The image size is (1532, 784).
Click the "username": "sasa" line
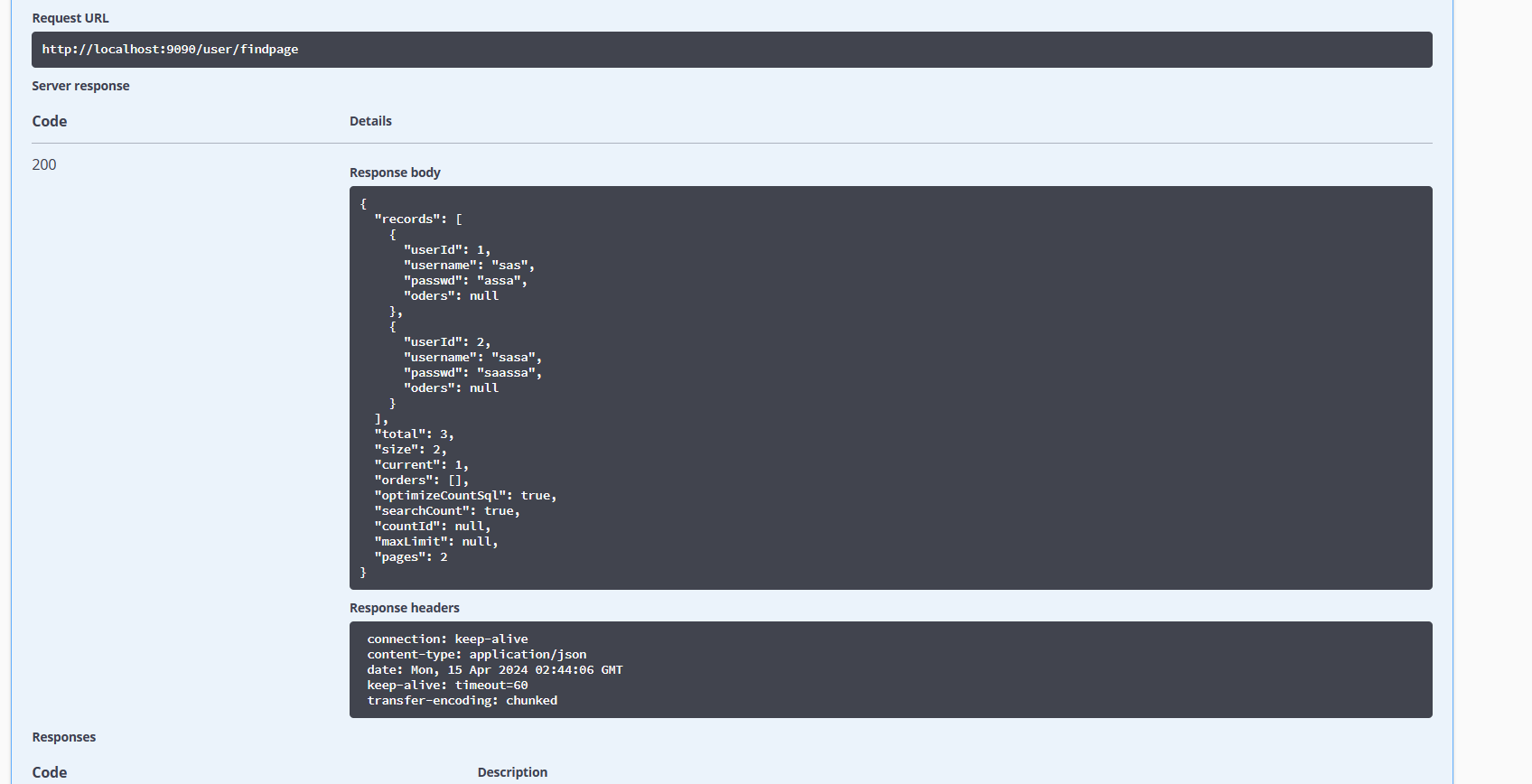coord(472,358)
